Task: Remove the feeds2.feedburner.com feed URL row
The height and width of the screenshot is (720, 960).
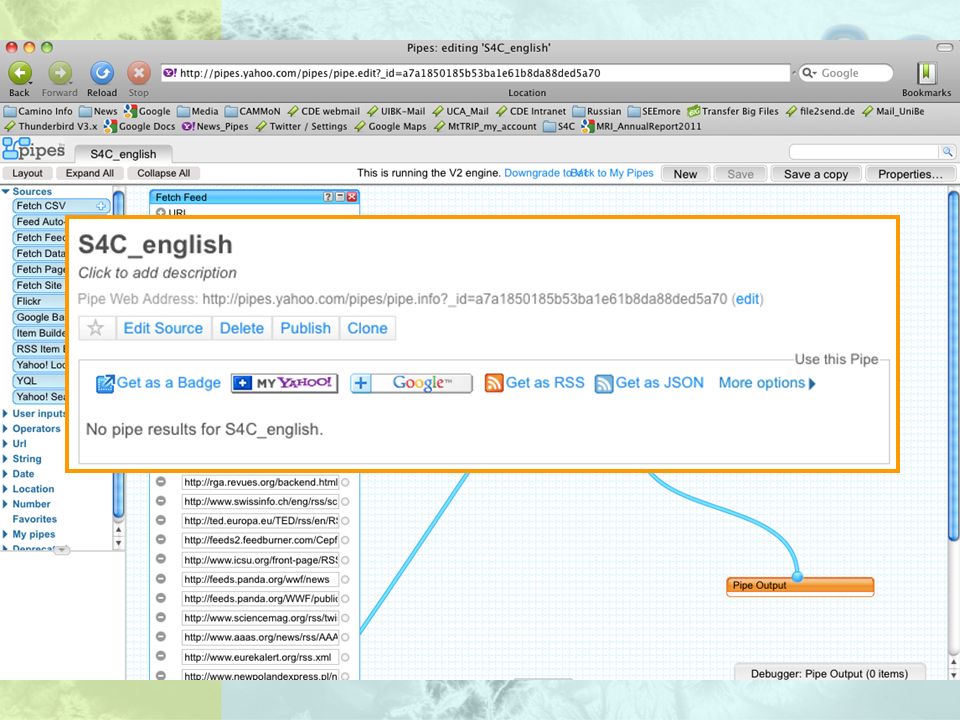Action: pyautogui.click(x=161, y=540)
